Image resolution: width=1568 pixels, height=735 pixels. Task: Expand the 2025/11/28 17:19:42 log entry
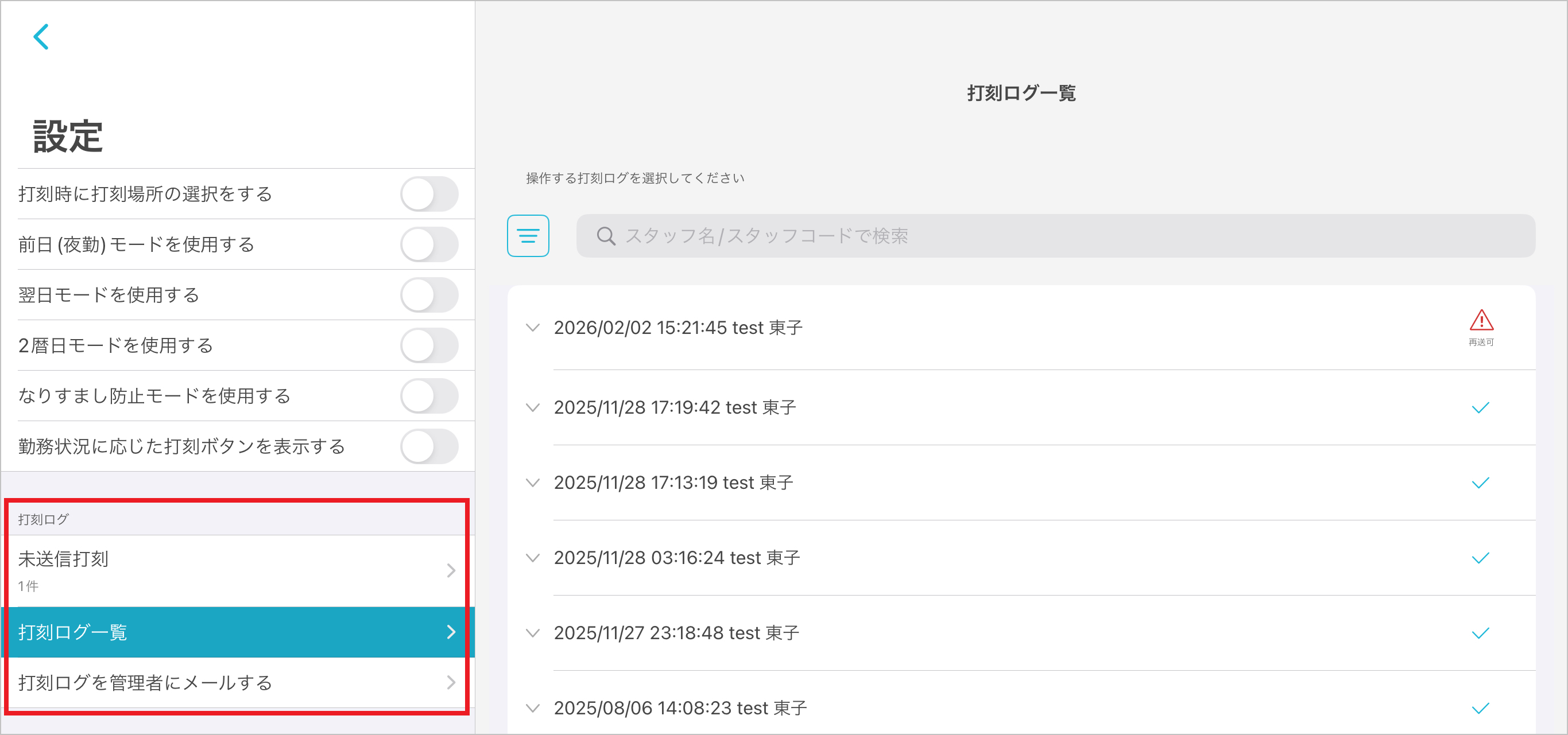coord(533,407)
